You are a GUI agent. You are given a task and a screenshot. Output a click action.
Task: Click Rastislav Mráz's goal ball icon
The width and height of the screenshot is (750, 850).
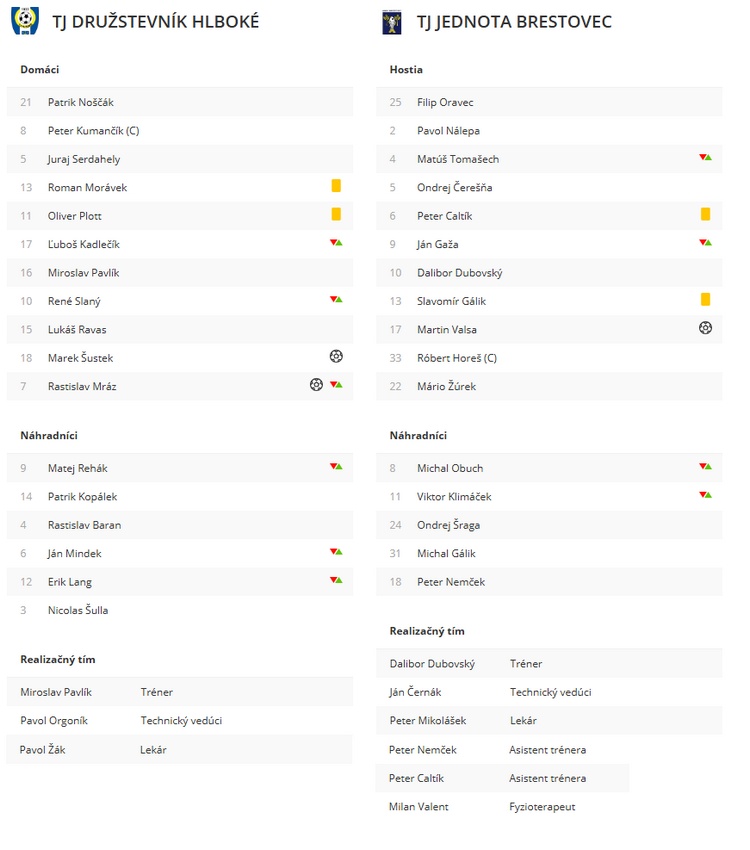coord(316,384)
